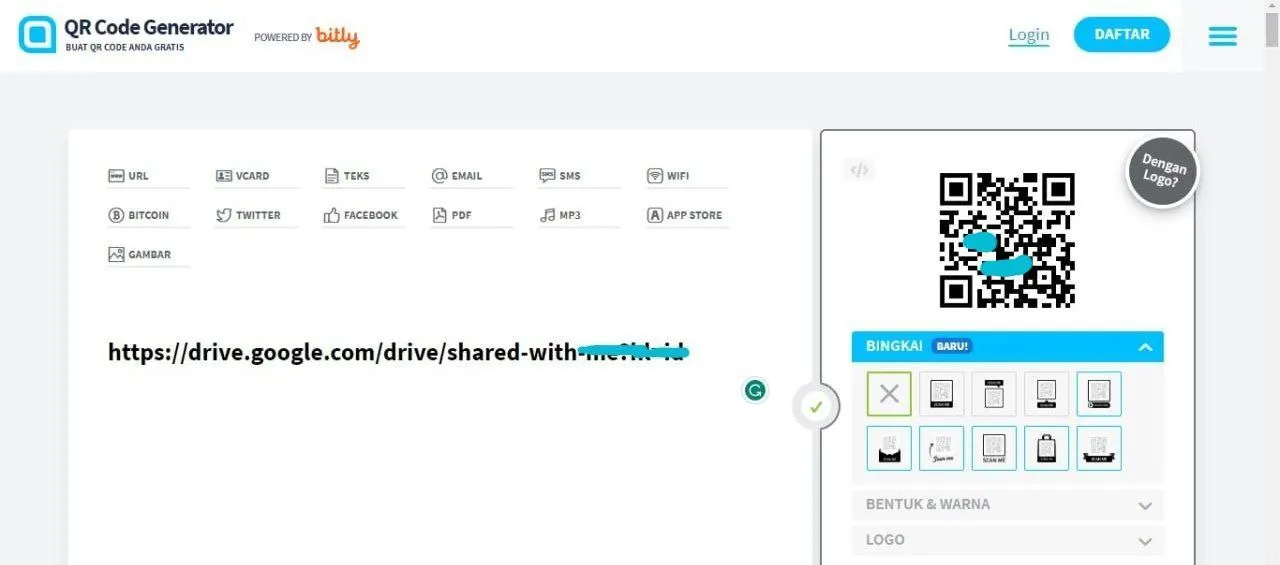This screenshot has height=565, width=1280.
Task: Choose the Facebook thumbs-up option
Action: [360, 215]
